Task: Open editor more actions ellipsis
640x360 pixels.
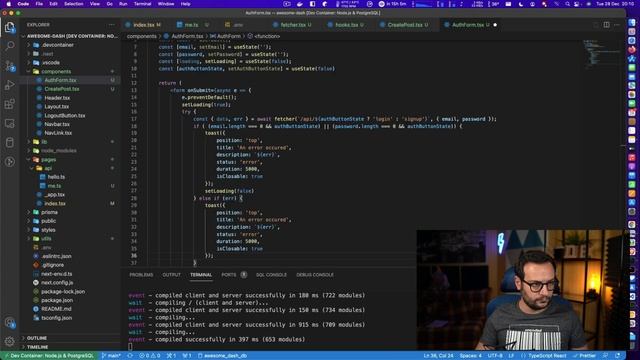Action: click(x=617, y=25)
